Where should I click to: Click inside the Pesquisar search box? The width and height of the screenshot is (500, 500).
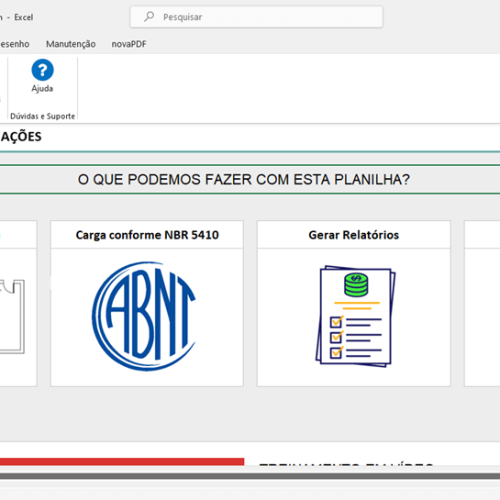pyautogui.click(x=256, y=17)
